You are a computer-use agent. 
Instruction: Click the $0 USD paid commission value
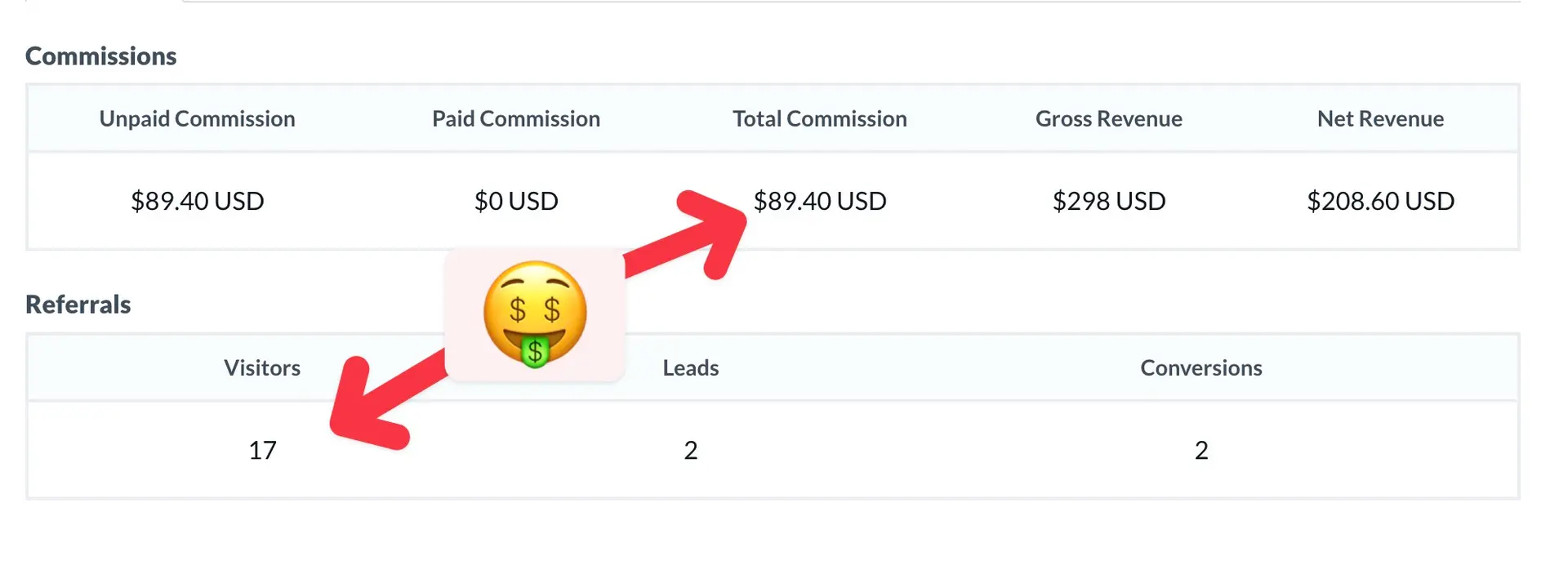pyautogui.click(x=516, y=201)
